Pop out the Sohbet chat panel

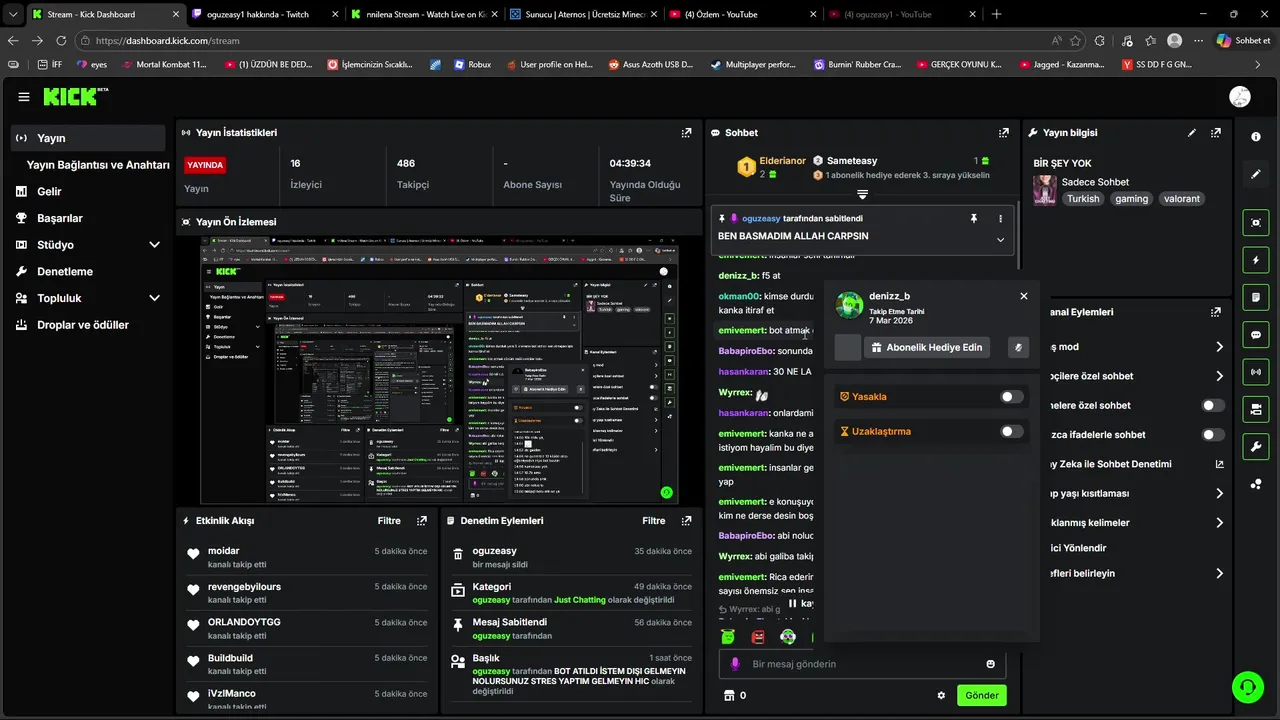[x=1004, y=132]
